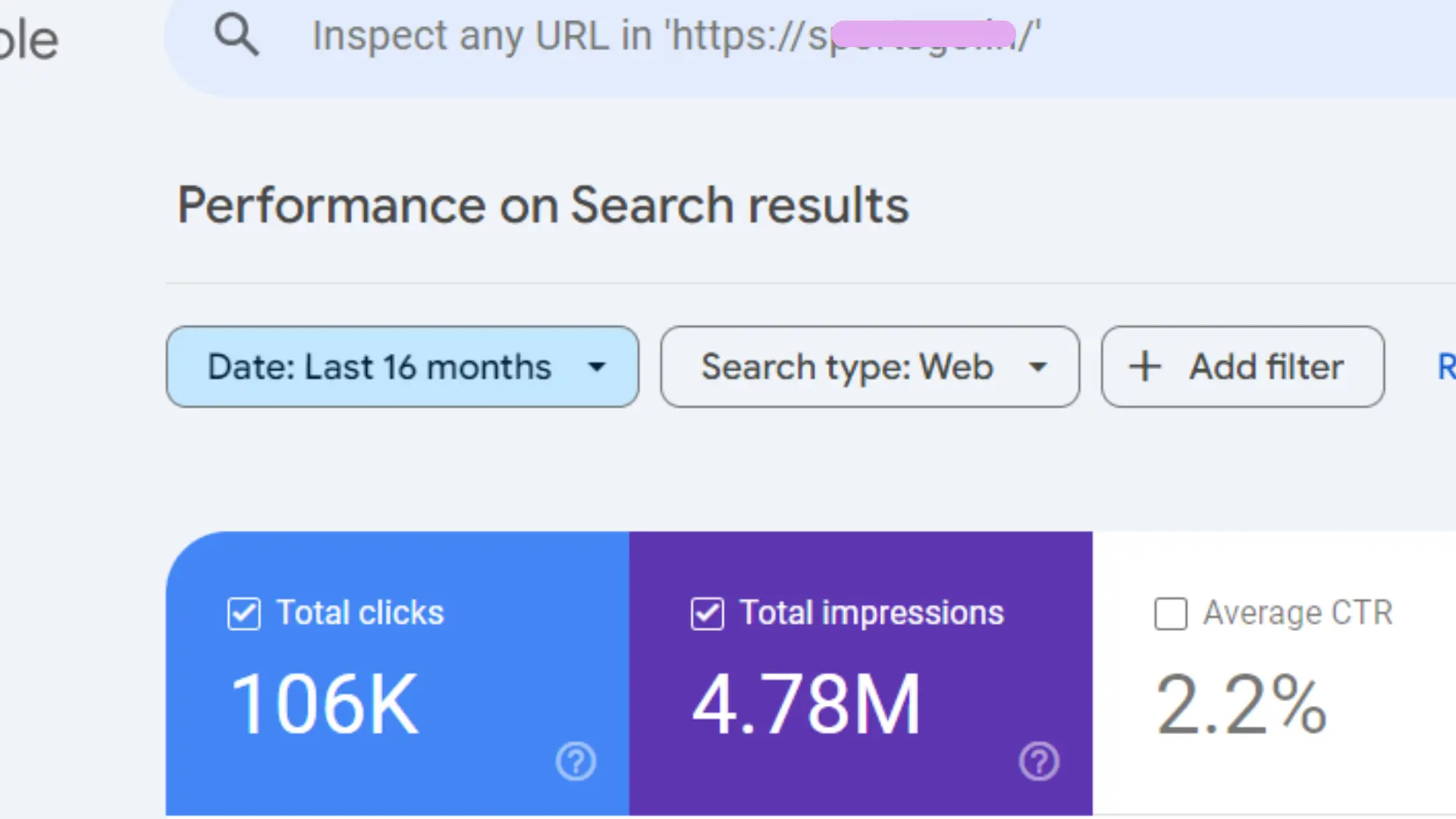
Task: Click the 4.78M impressions value
Action: pyautogui.click(x=805, y=701)
